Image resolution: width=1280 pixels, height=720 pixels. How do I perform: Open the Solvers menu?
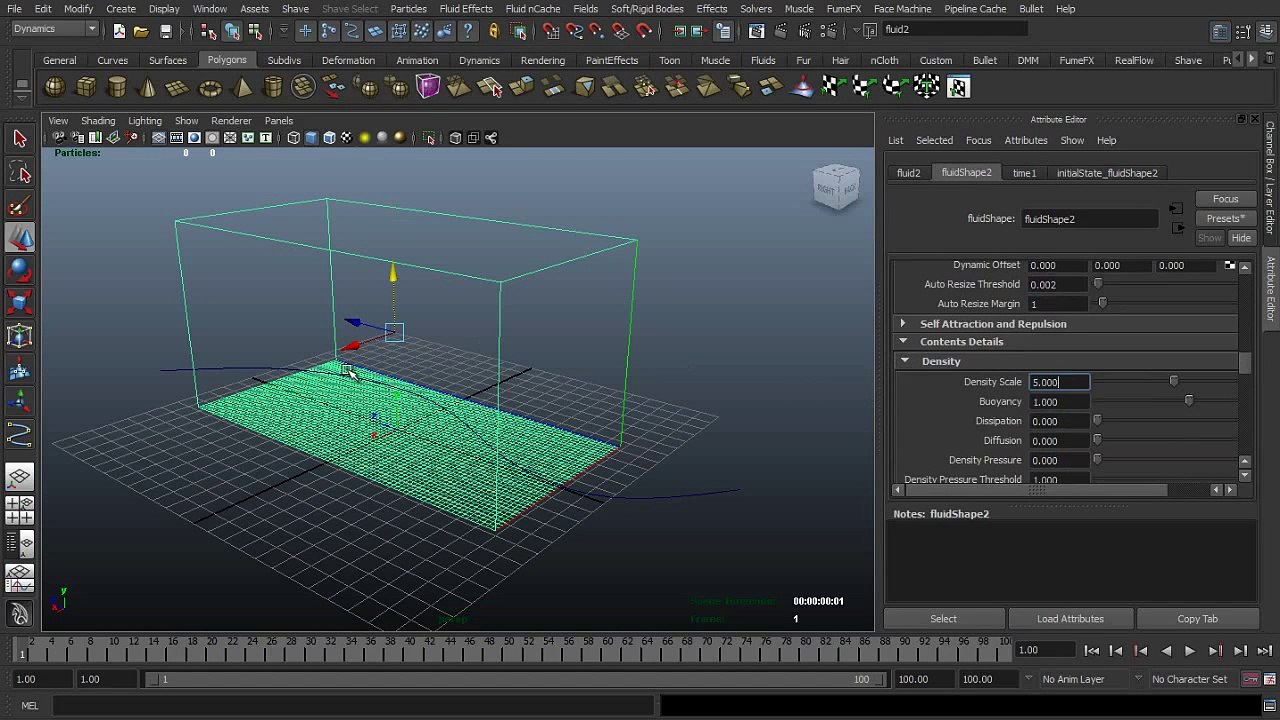click(x=756, y=9)
